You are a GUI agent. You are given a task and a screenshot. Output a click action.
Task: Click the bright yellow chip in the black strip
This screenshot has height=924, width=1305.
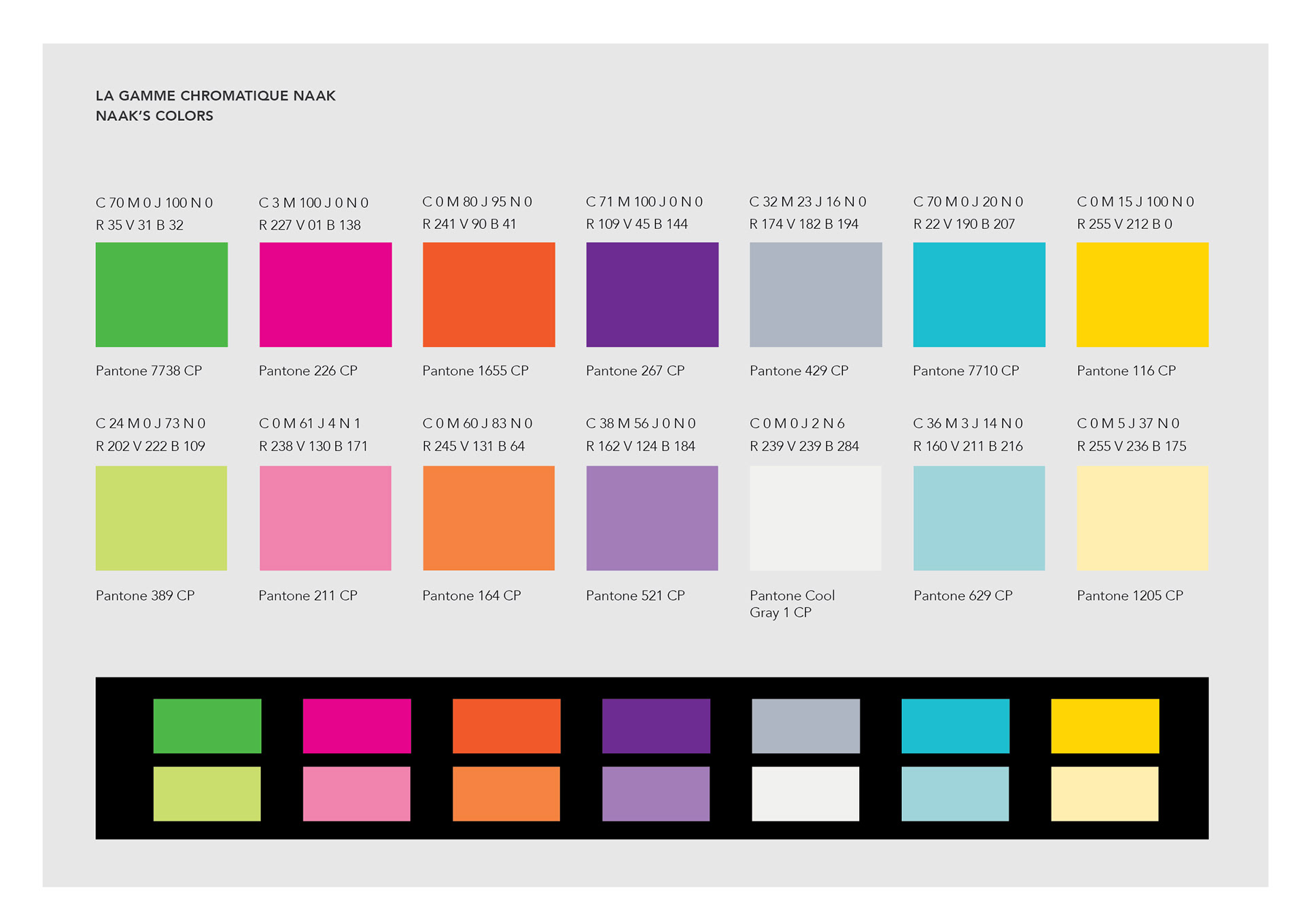point(1105,726)
